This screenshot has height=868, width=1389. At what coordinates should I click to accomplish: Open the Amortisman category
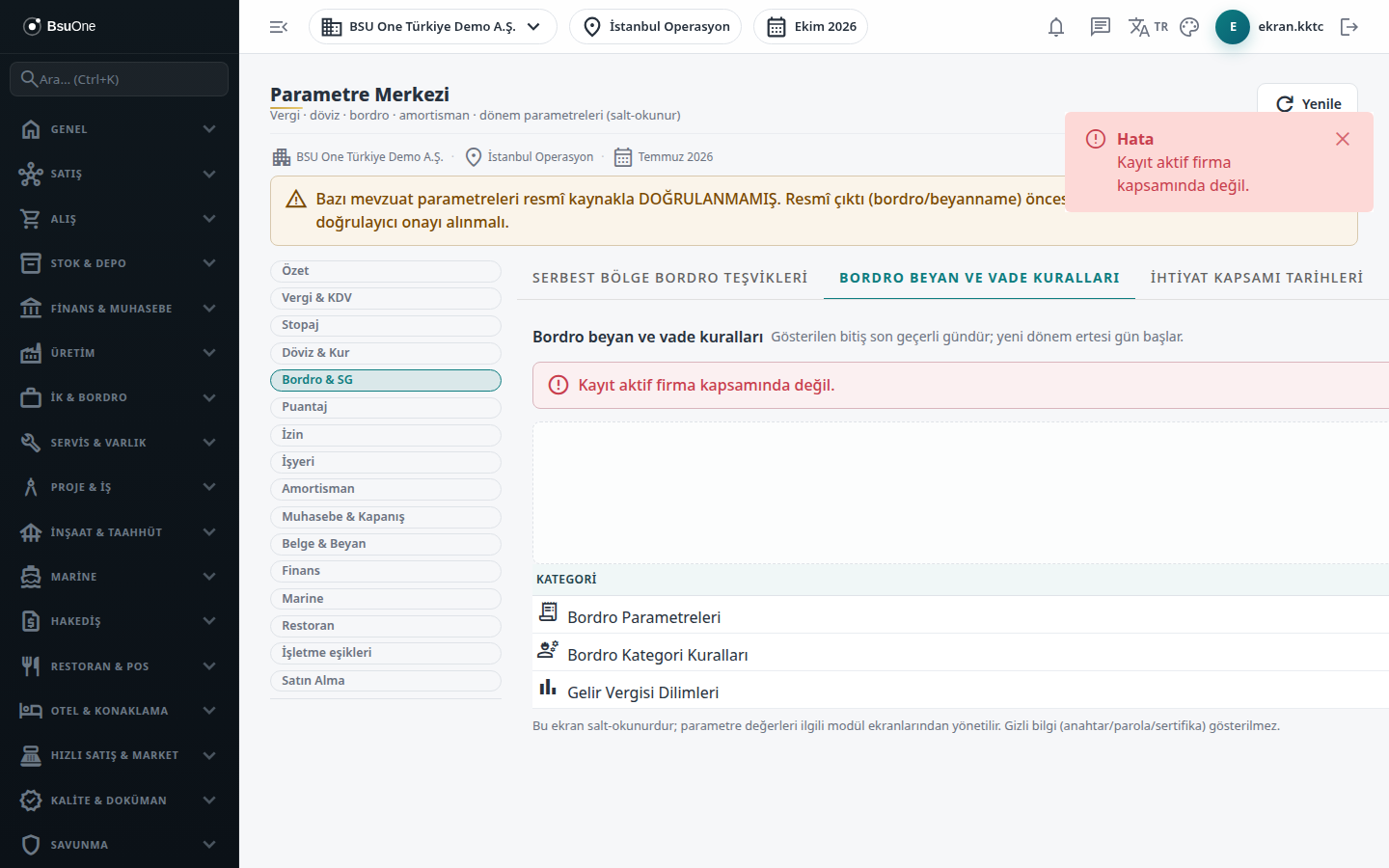[386, 489]
